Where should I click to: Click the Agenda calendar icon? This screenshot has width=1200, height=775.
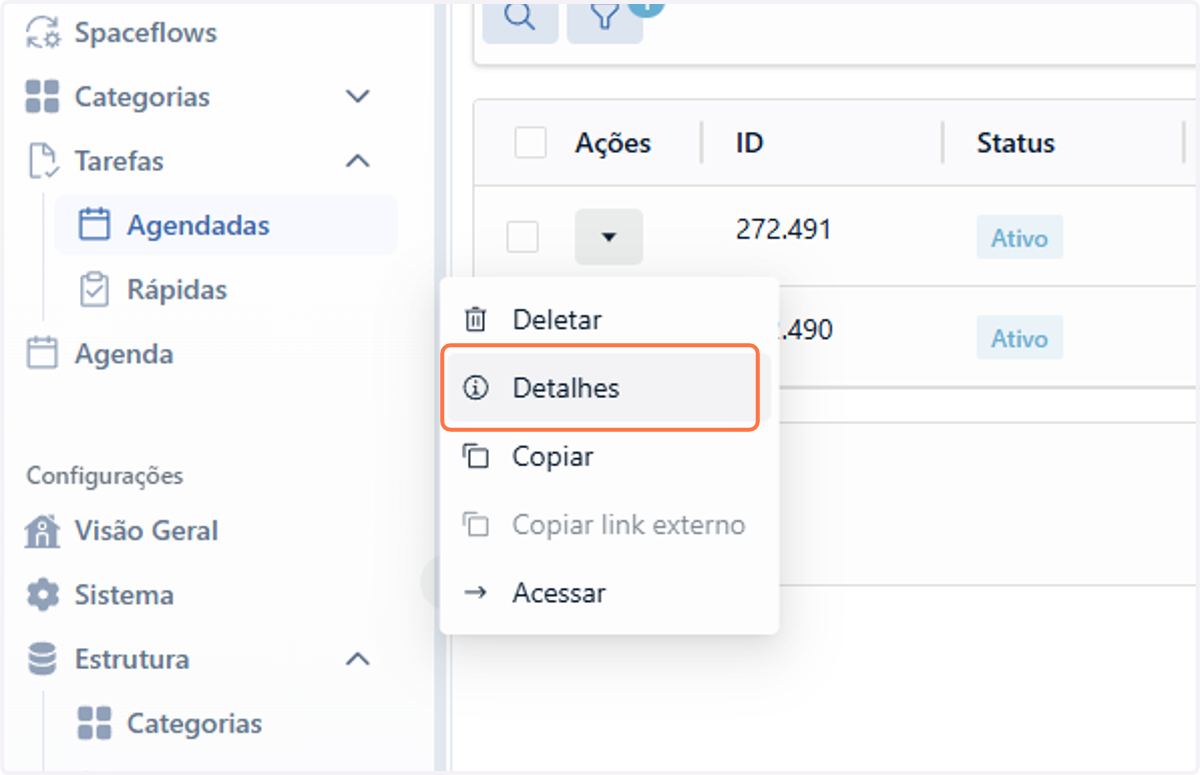coord(42,353)
